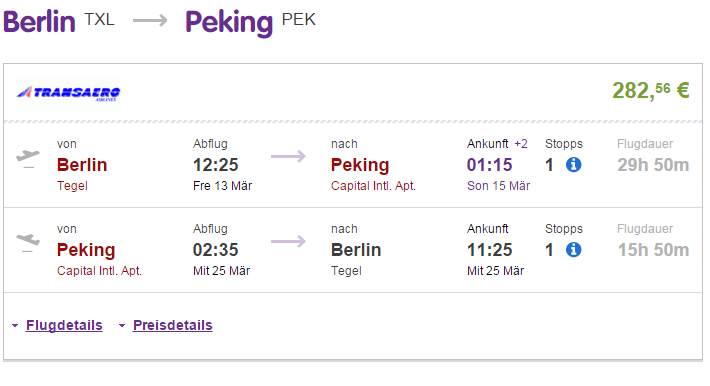The image size is (710, 386).
Task: Click the outbound flight direction arrow
Action: pos(288,157)
